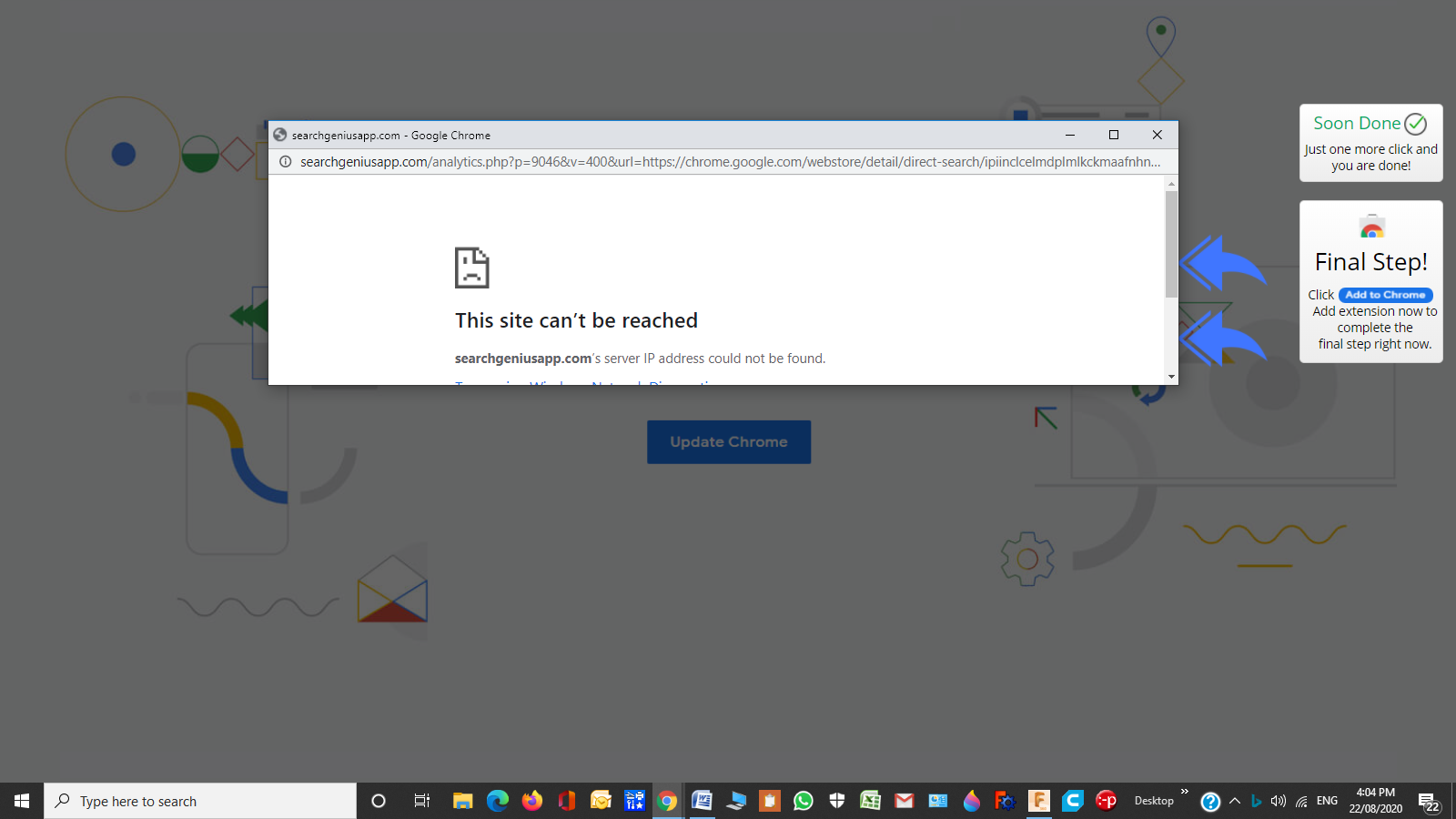Open the red P app on taskbar
This screenshot has height=819, width=1456.
[x=1107, y=801]
